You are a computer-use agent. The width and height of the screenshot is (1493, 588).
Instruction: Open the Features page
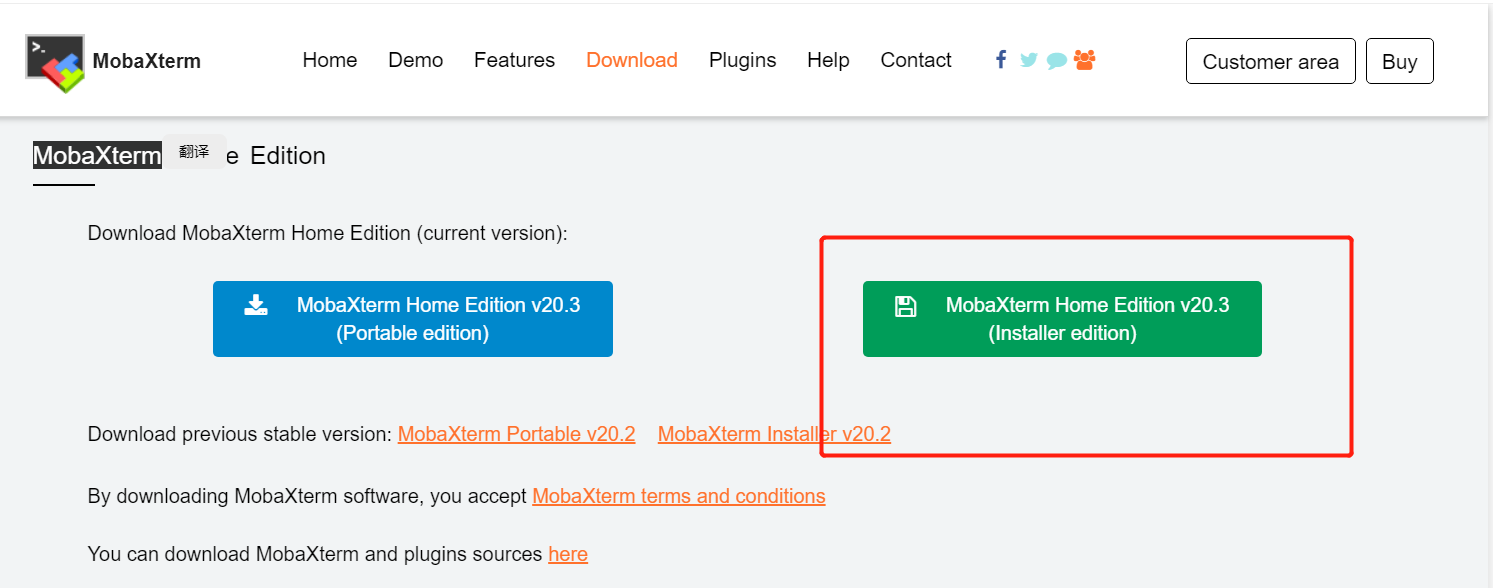click(514, 60)
